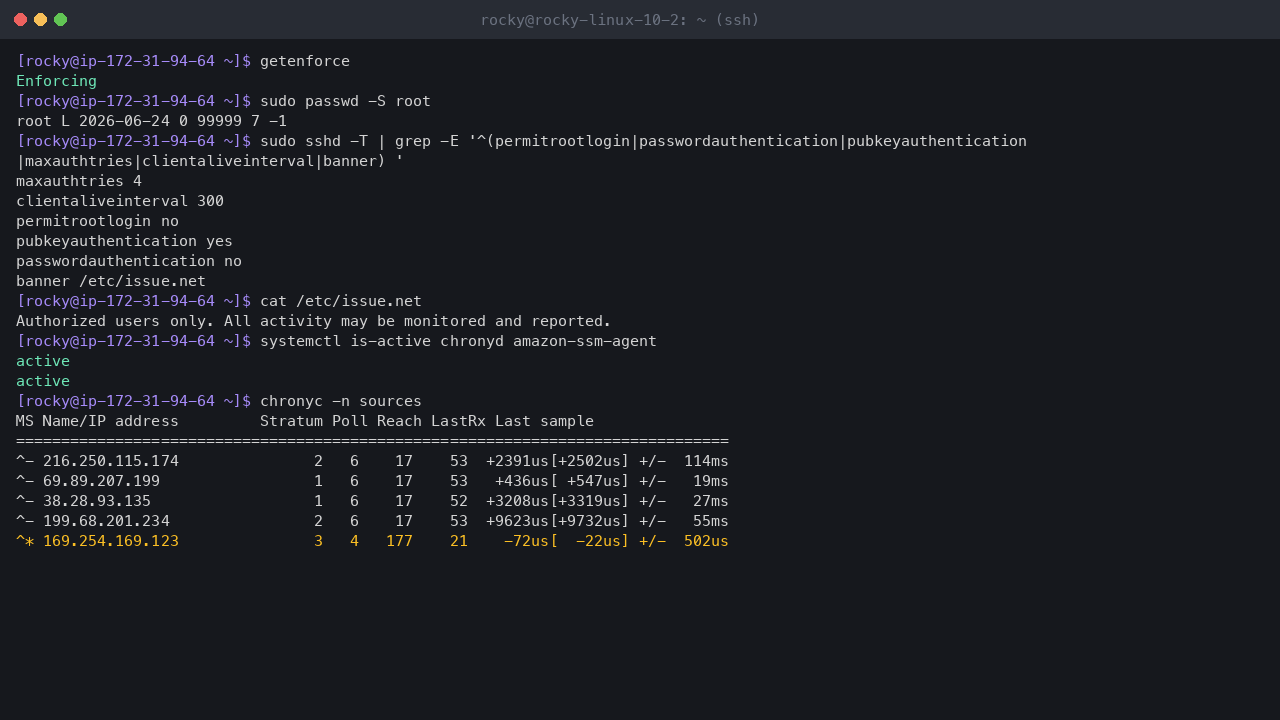The width and height of the screenshot is (1280, 720).
Task: Click the window title rocky@rocky-linux-10-2
Action: pyautogui.click(x=620, y=20)
